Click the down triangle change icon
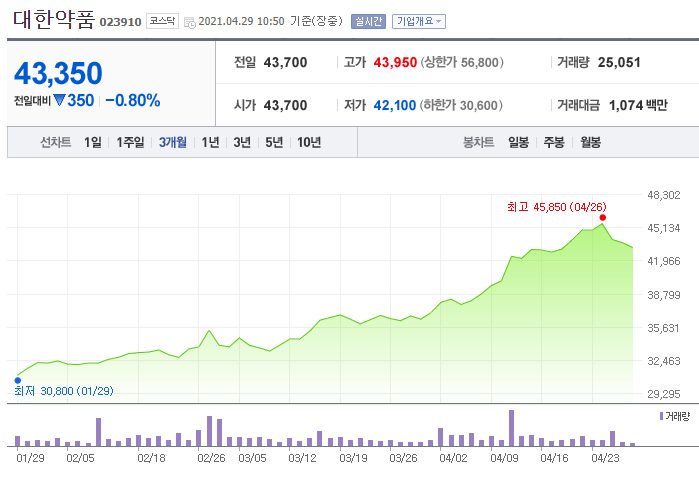Viewport: 699px width, 479px height. tap(60, 100)
